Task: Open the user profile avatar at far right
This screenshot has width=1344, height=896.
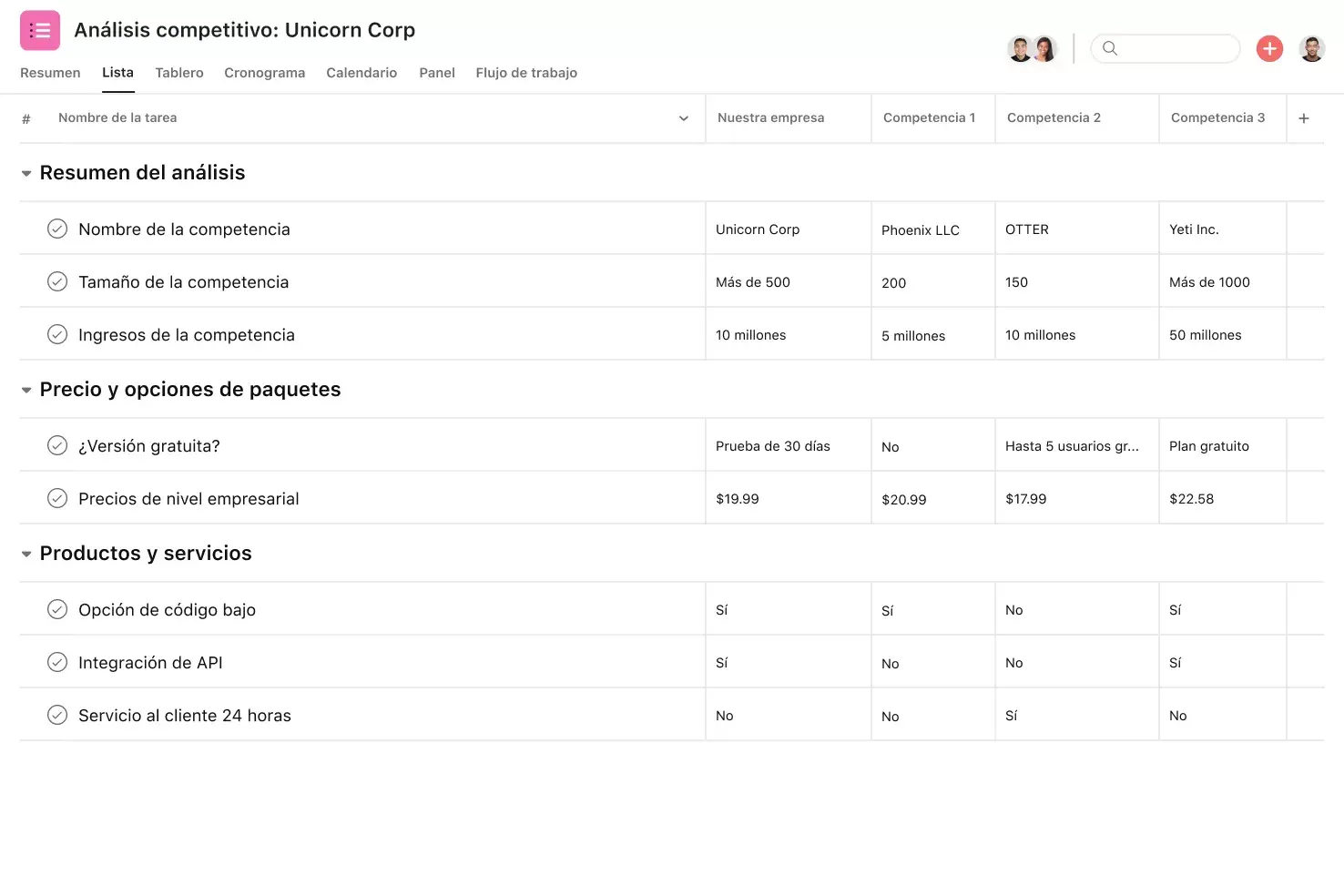Action: pyautogui.click(x=1311, y=48)
